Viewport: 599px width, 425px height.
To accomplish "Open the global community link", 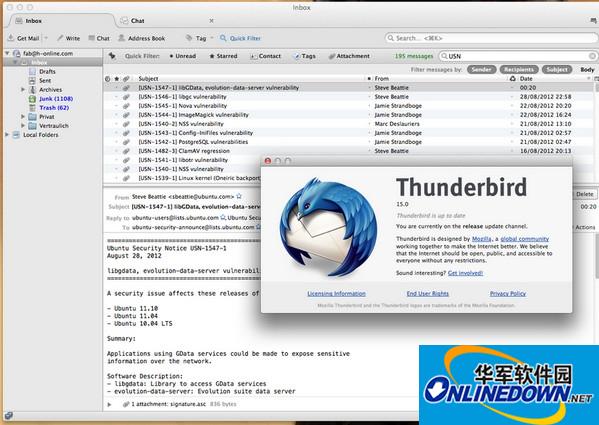I will click(525, 239).
